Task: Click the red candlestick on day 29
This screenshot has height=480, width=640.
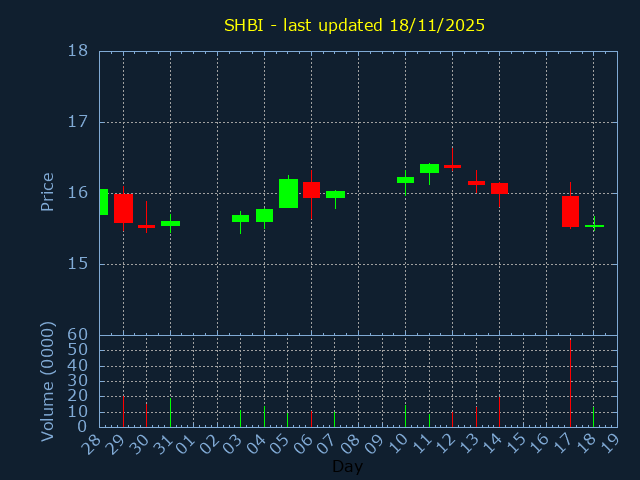Action: 123,208
